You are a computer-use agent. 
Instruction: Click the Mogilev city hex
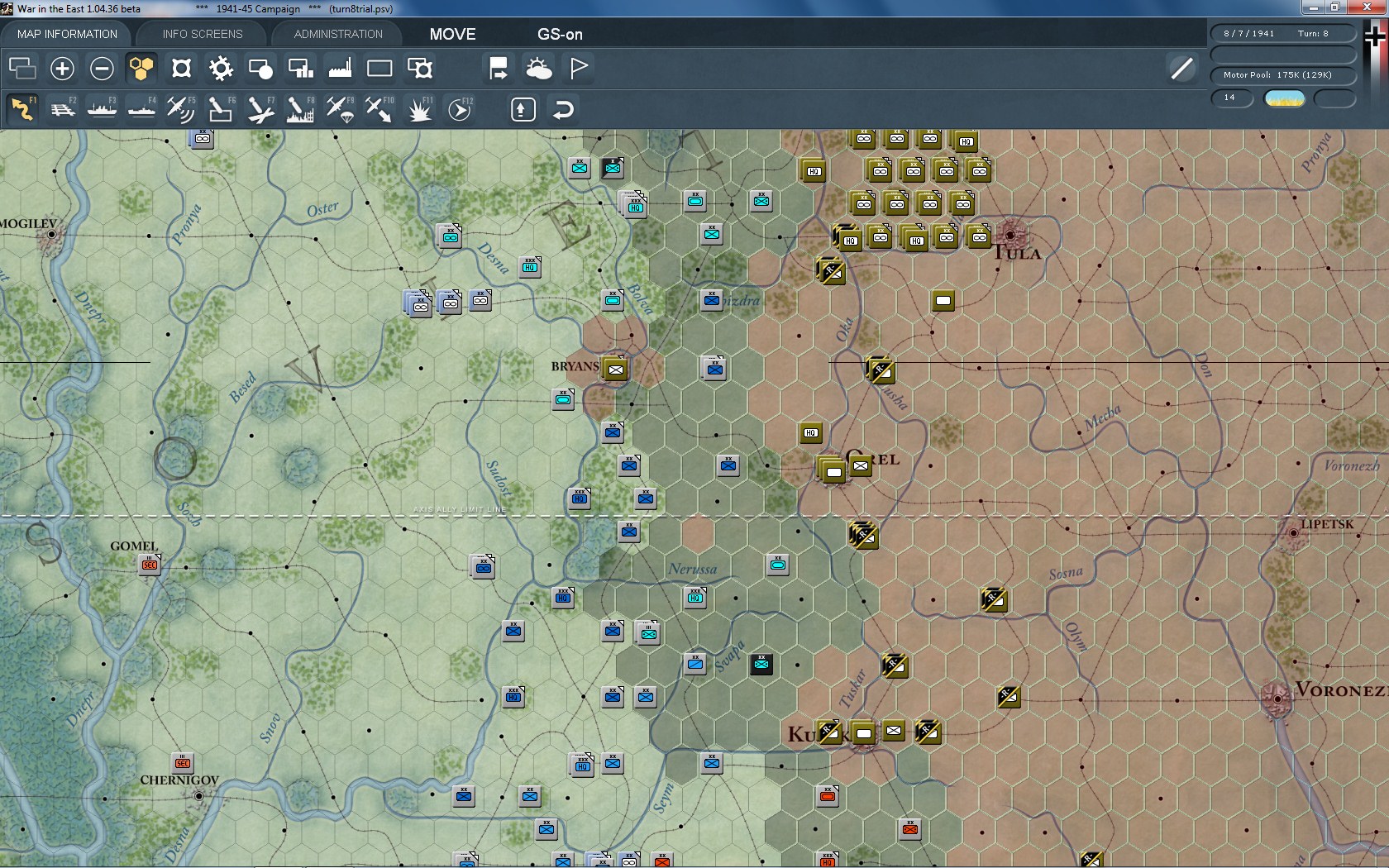click(51, 235)
